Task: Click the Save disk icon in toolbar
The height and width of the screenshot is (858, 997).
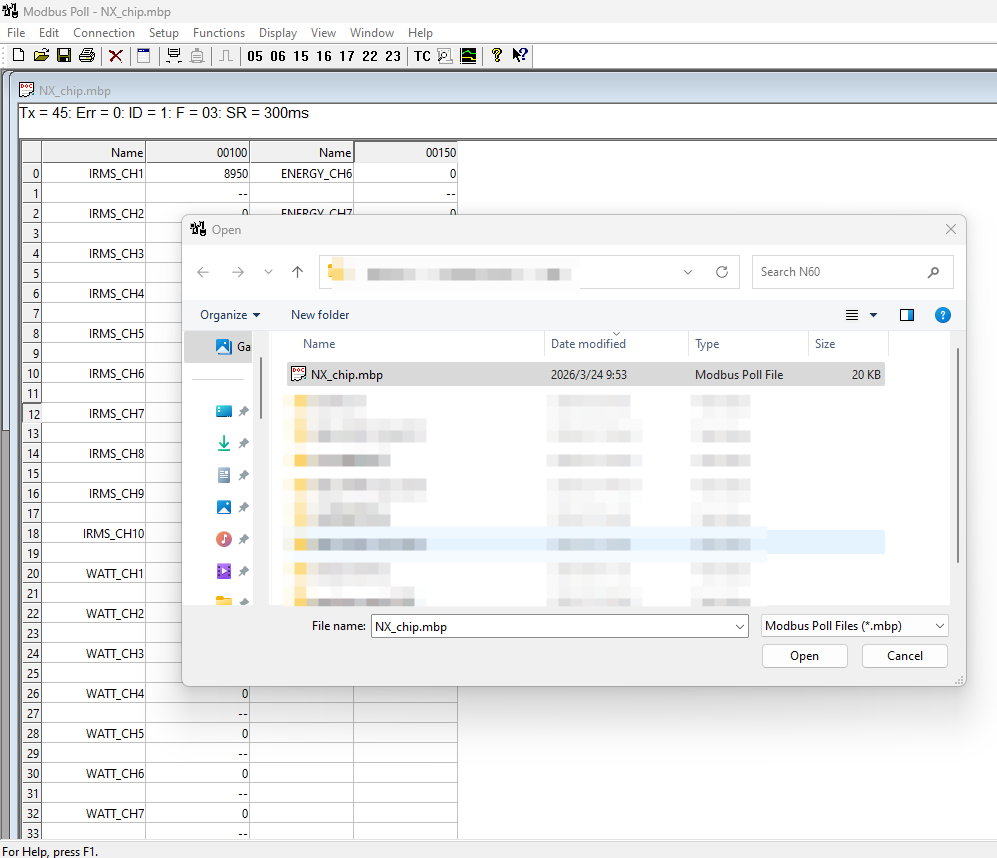Action: pyautogui.click(x=63, y=56)
